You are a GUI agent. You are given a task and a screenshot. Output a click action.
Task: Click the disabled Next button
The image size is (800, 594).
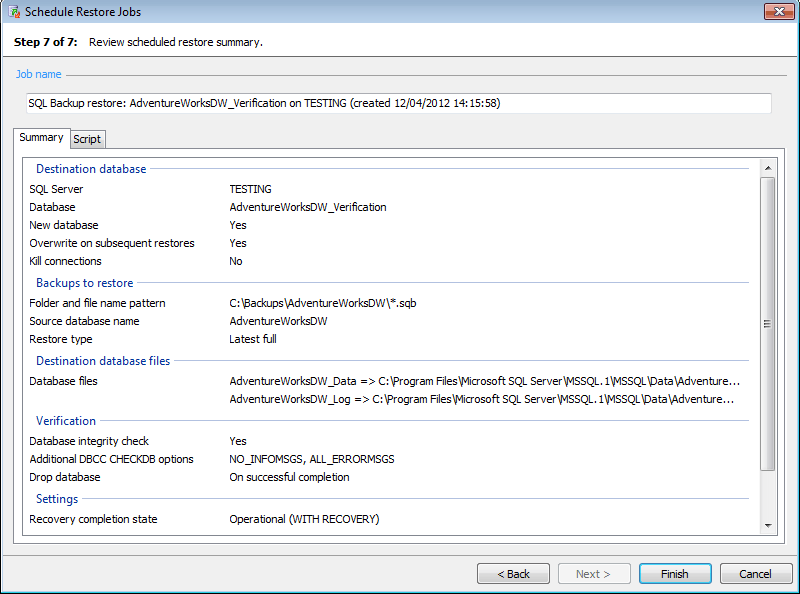[x=594, y=573]
